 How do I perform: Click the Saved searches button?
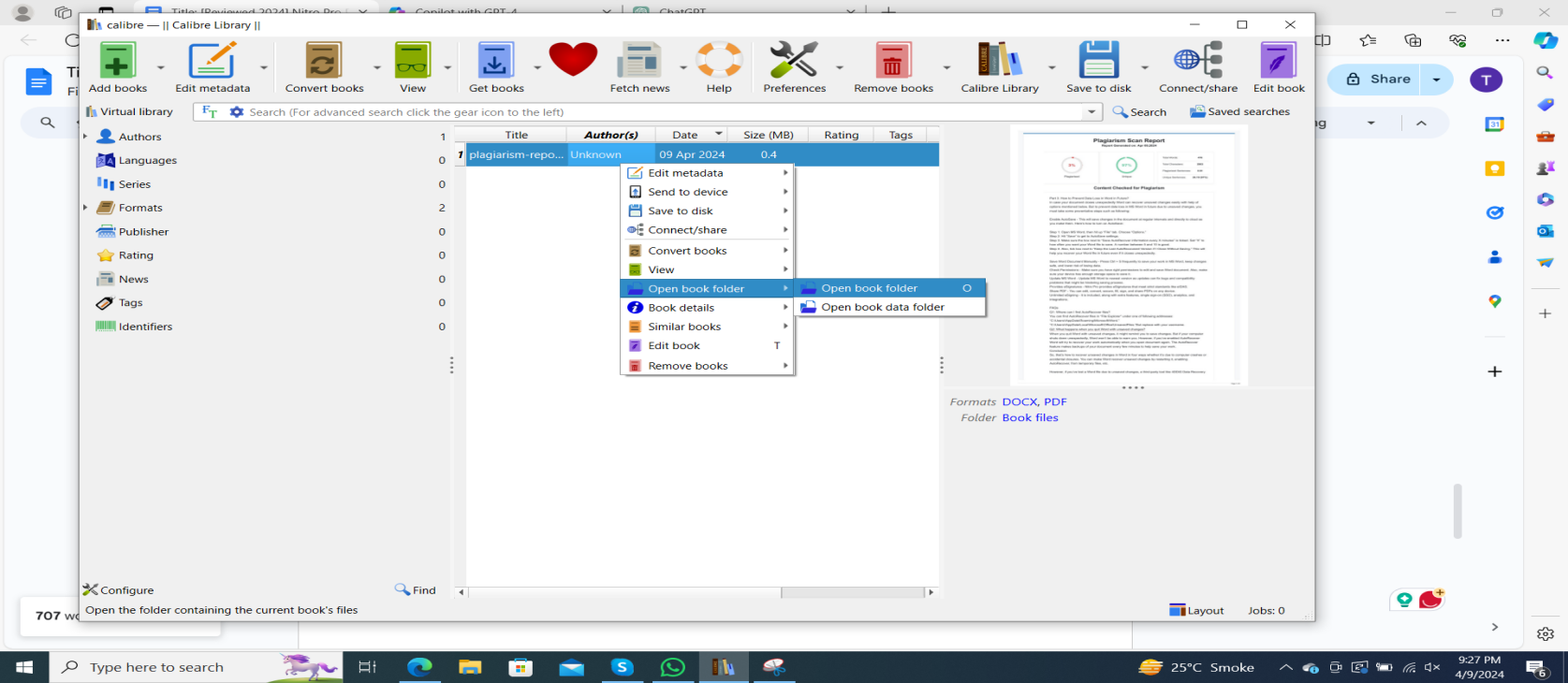point(1239,111)
